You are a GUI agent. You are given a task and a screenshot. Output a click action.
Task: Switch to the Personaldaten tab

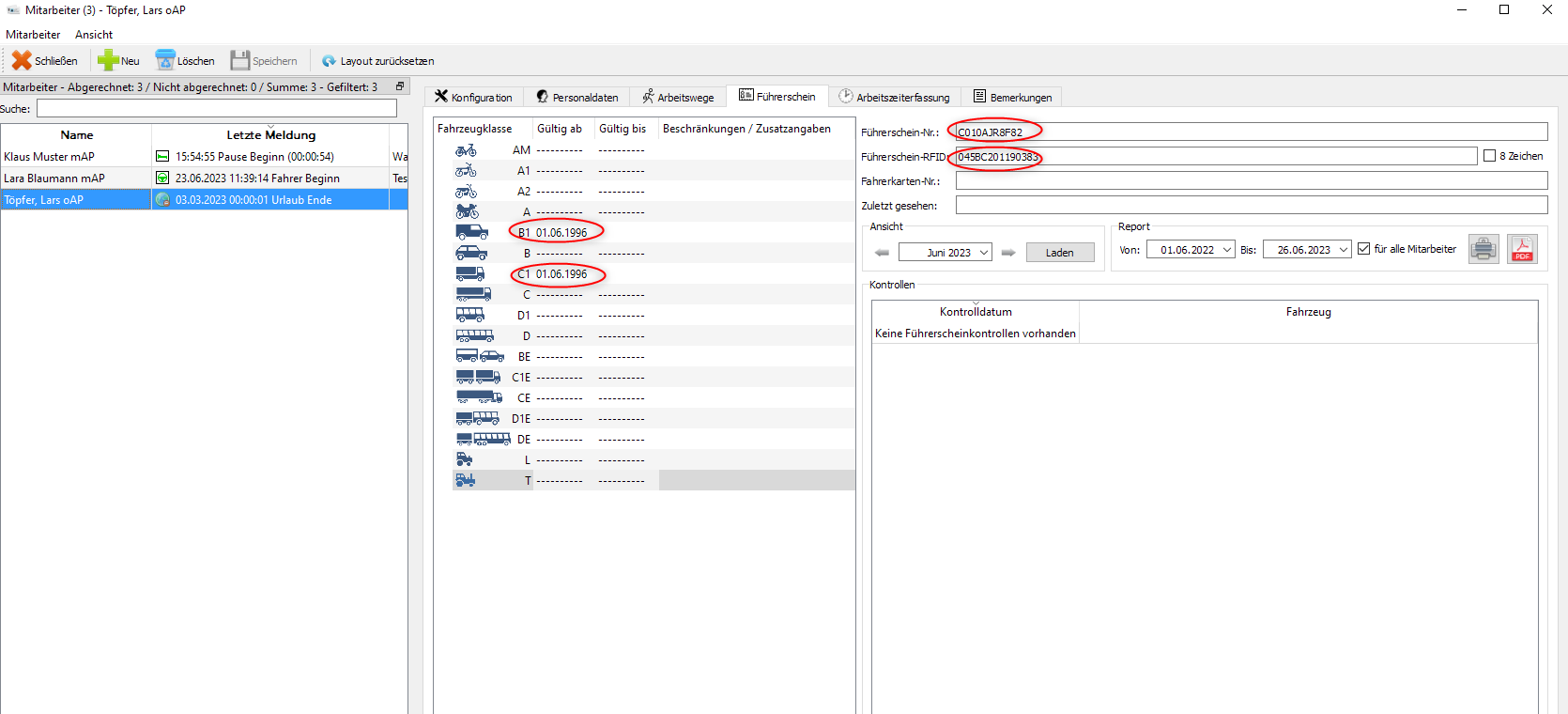(576, 98)
